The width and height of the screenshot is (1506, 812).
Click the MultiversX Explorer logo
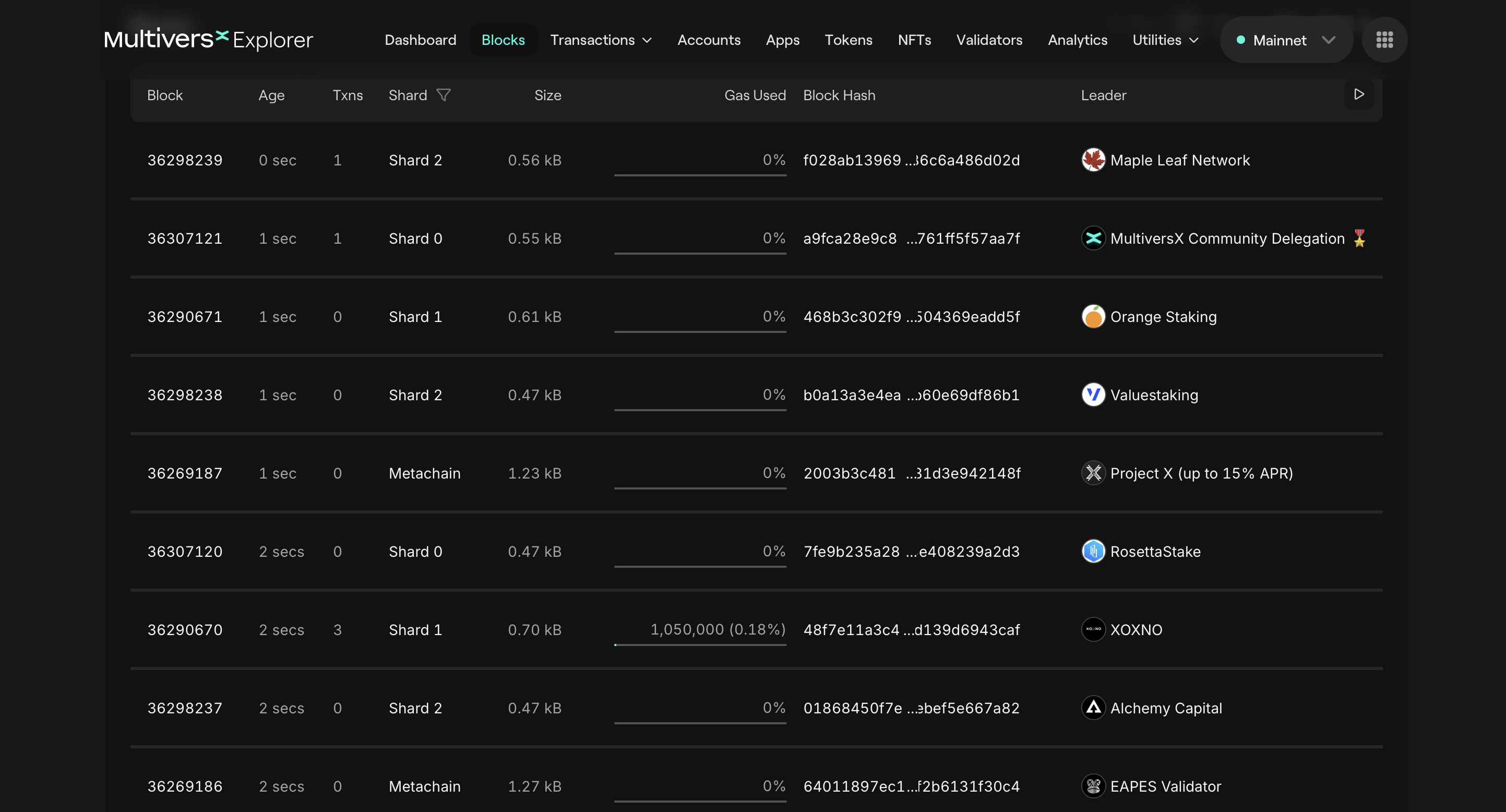tap(209, 40)
